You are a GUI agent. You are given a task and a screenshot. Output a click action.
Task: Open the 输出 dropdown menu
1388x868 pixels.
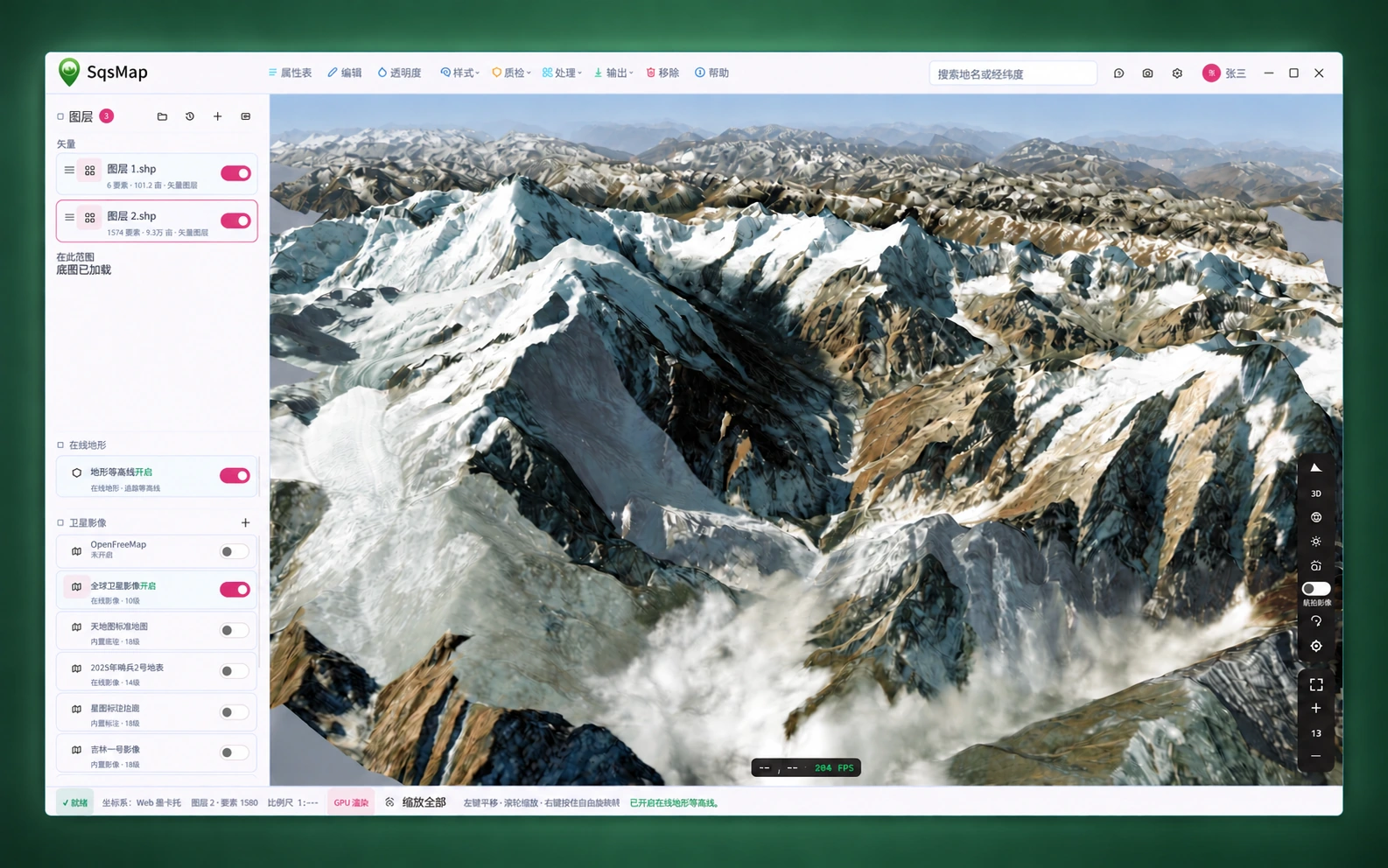pyautogui.click(x=613, y=73)
